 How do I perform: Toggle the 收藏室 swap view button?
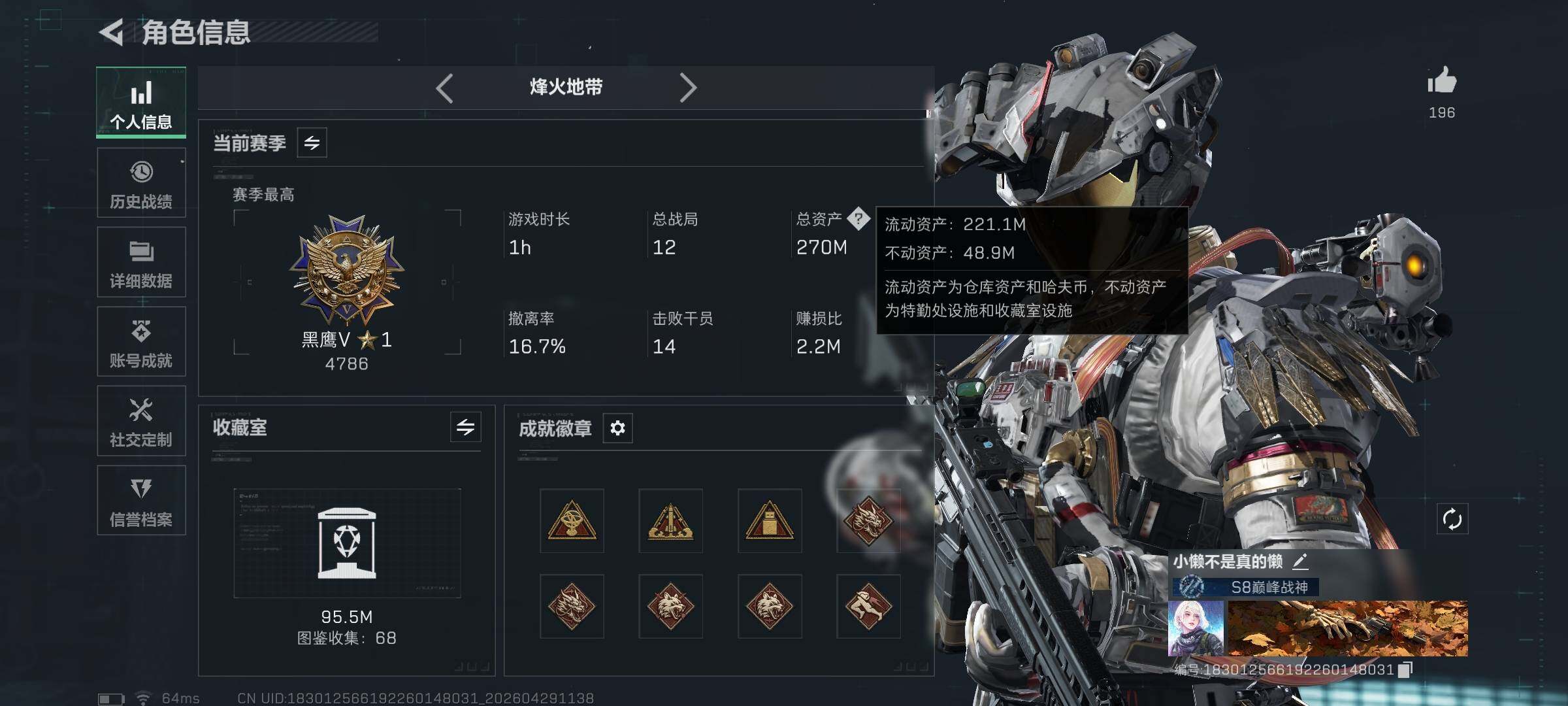pos(465,428)
